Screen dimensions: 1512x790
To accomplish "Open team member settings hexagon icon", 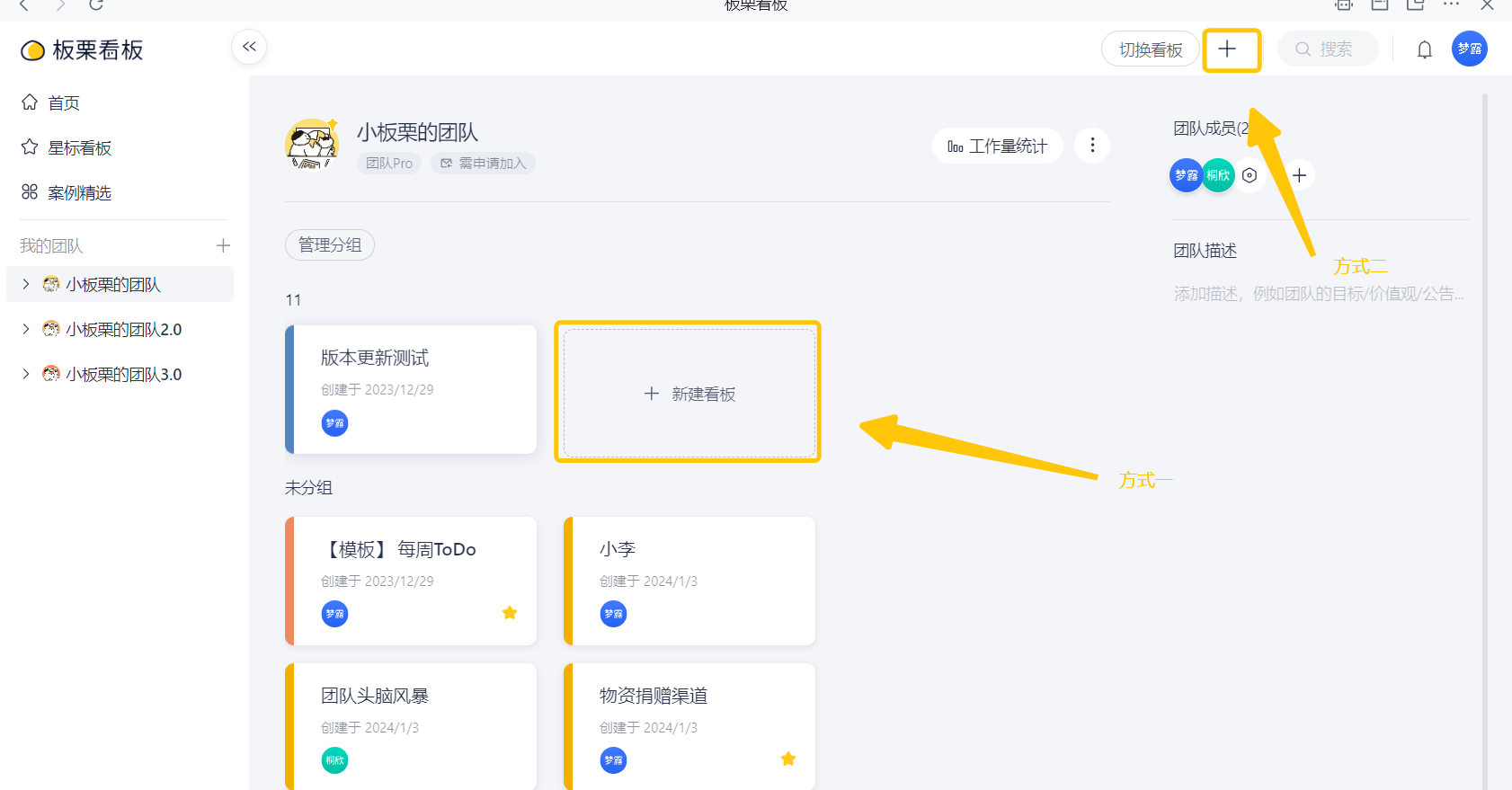I will coord(1250,175).
